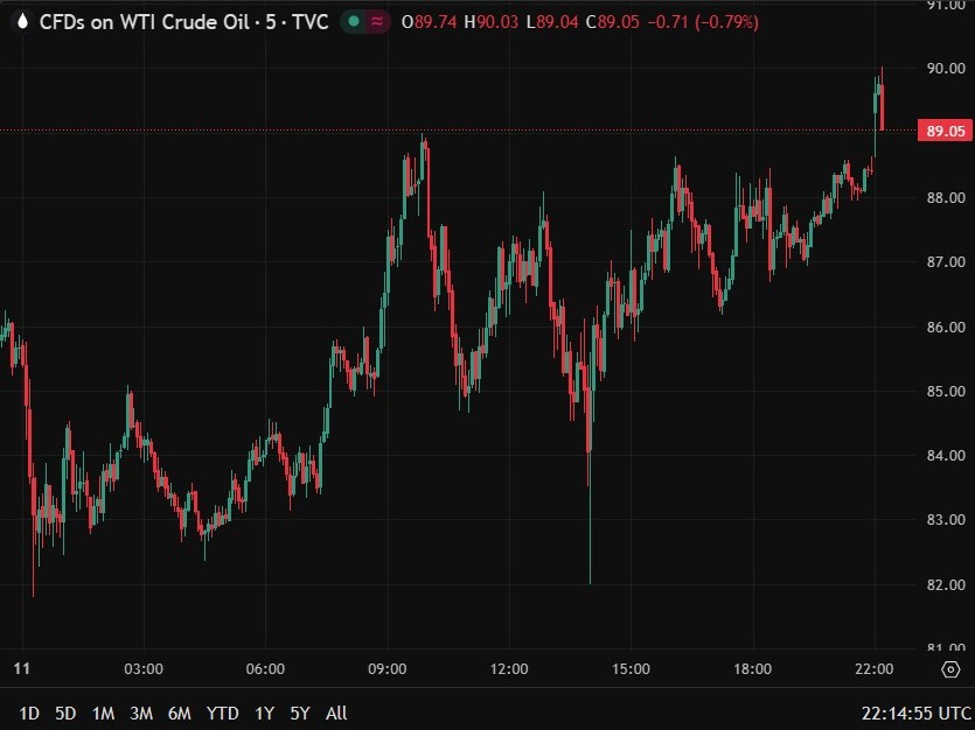Click the O89.74 open value
Viewport: 975px width, 730px height.
[x=429, y=21]
